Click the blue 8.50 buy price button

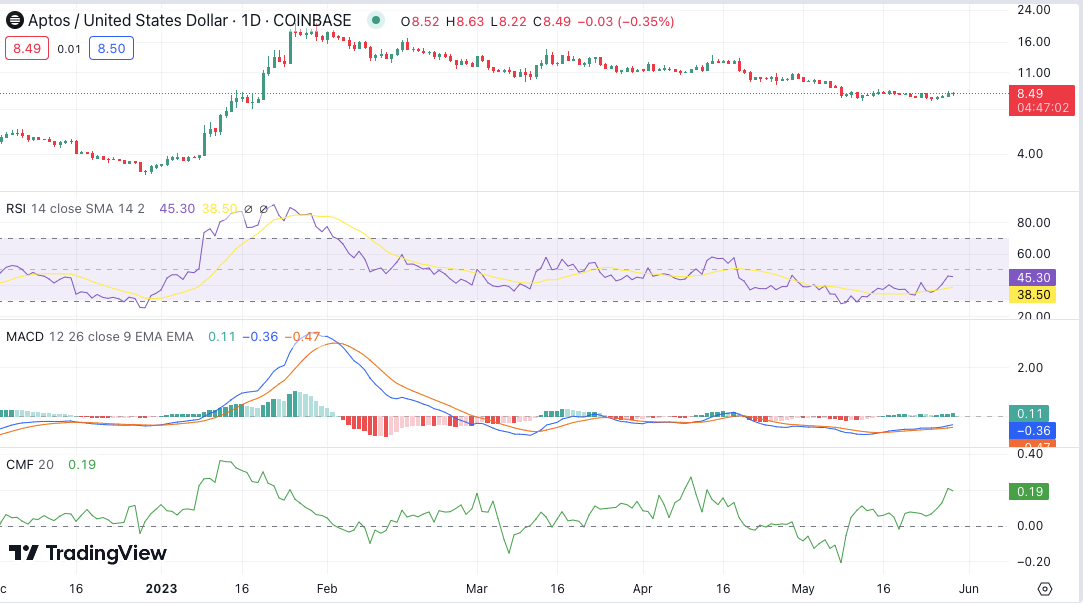[x=111, y=48]
